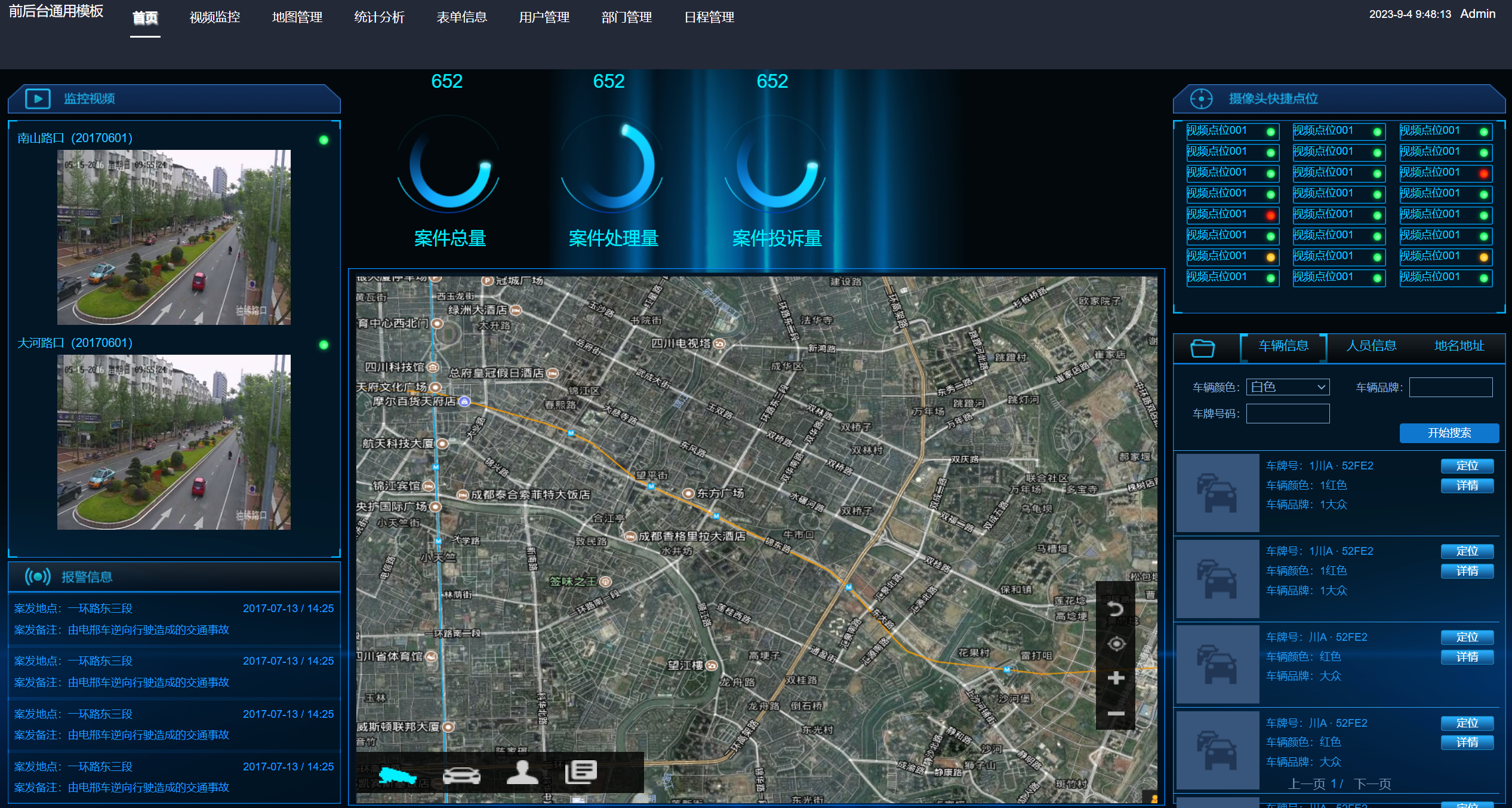Click the 报警信息 broadcast icon
Screen dimensions: 1512x808
[x=38, y=576]
